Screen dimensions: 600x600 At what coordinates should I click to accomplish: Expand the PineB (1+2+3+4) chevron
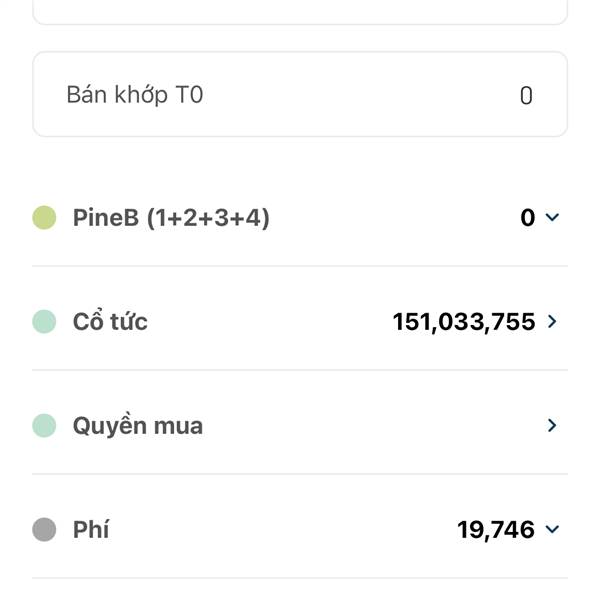click(x=552, y=217)
